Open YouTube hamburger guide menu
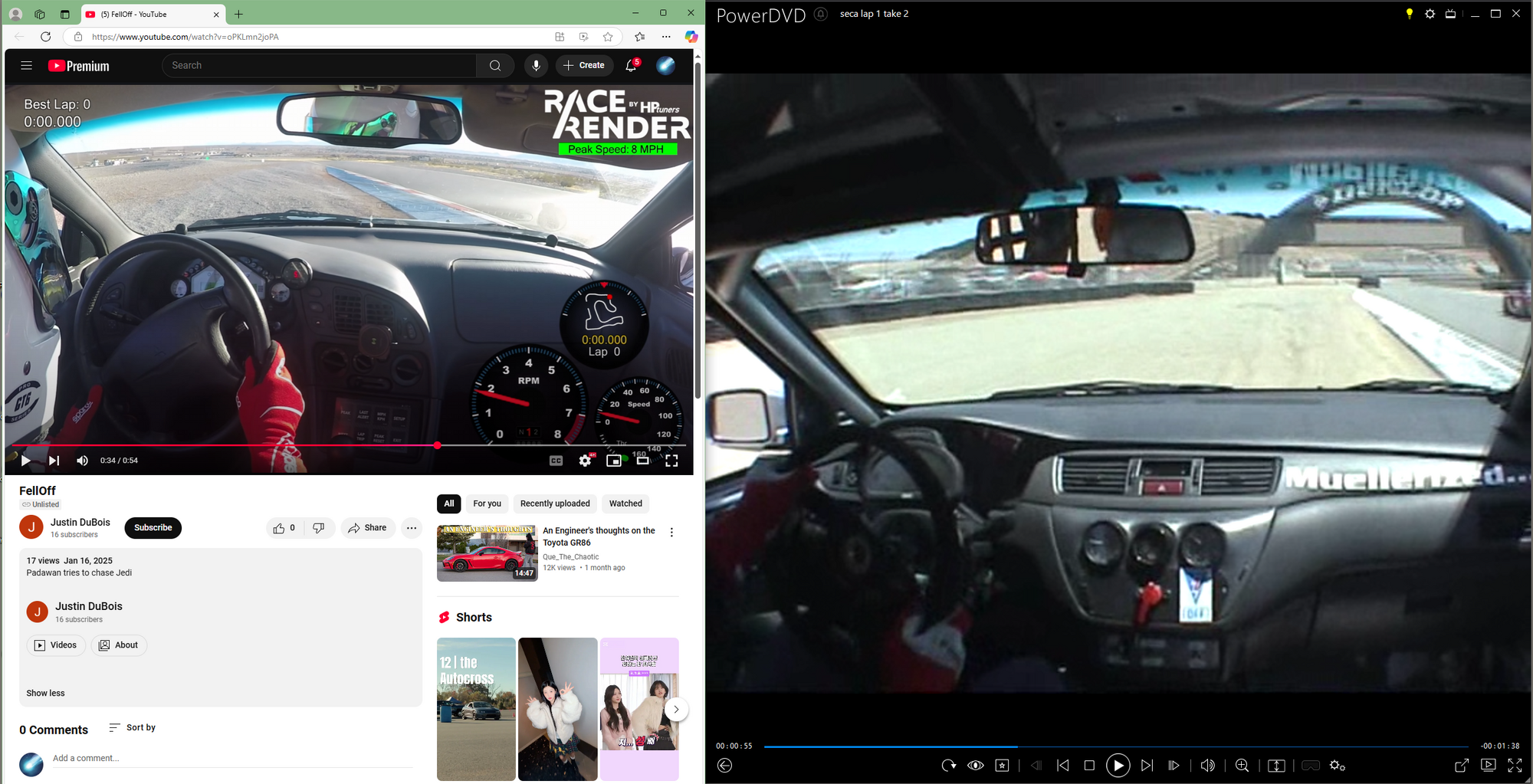This screenshot has height=784, width=1533. [x=27, y=66]
